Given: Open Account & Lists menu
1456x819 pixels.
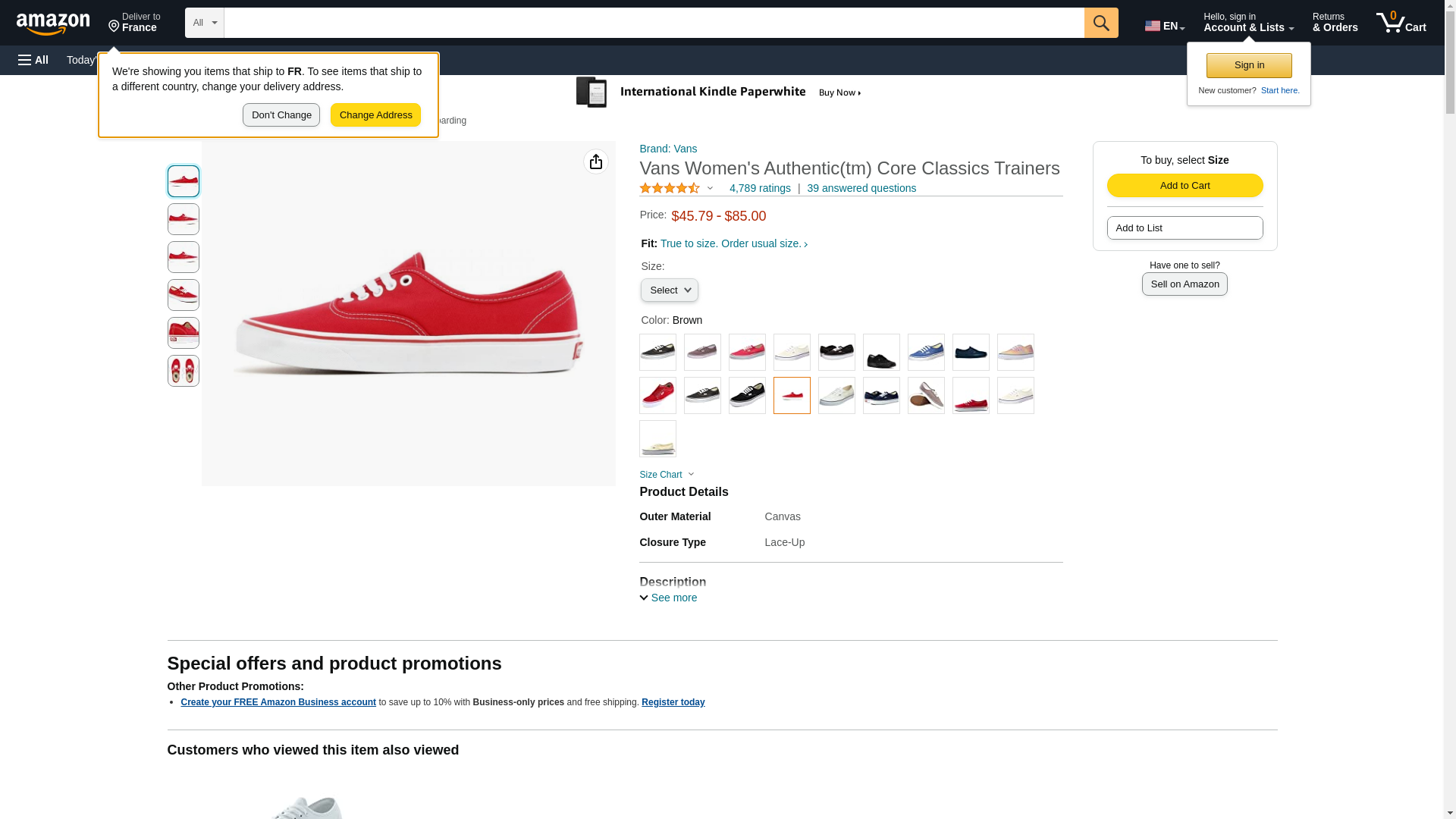Looking at the screenshot, I should [1248, 23].
